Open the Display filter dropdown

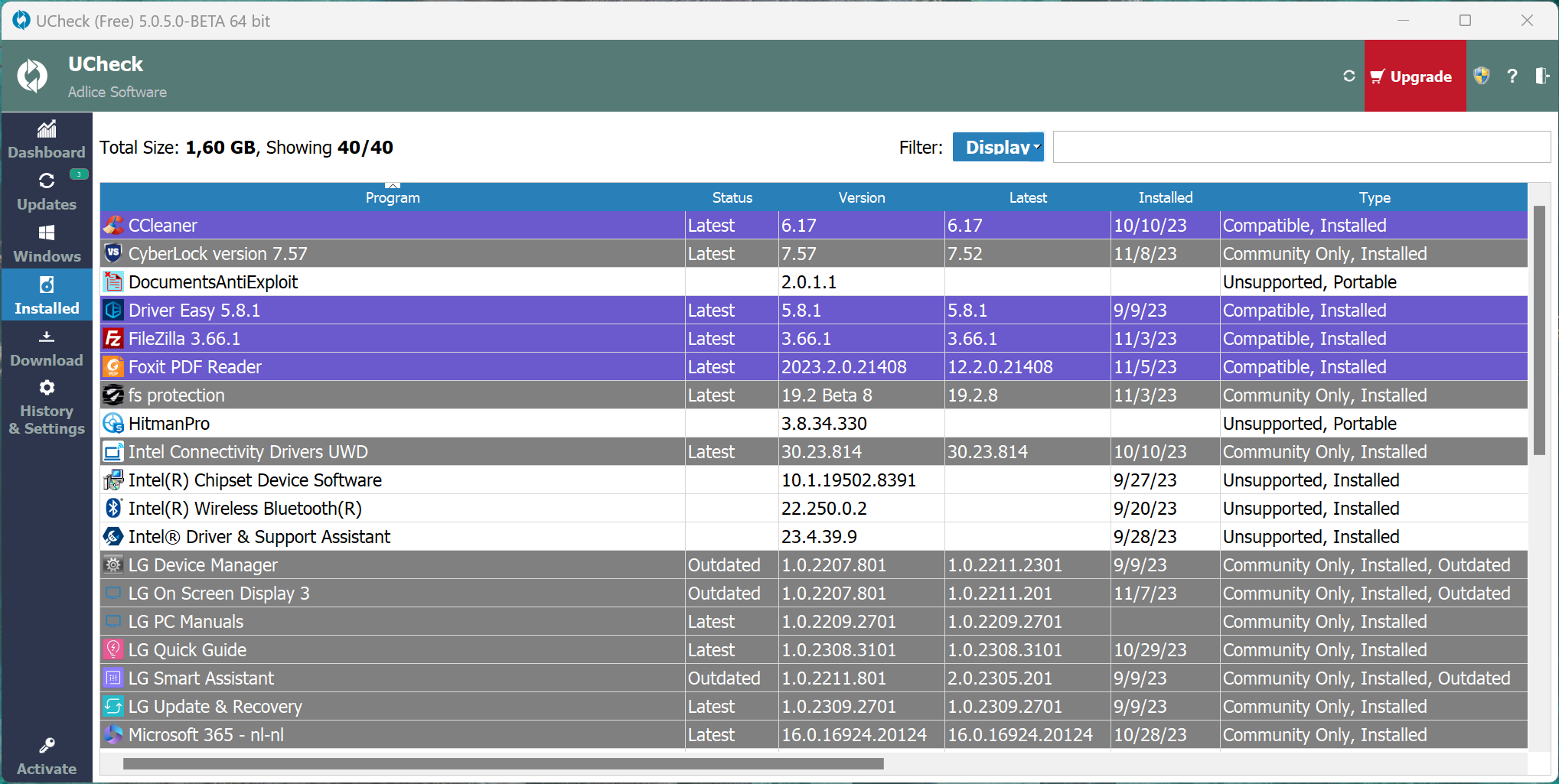click(x=998, y=147)
